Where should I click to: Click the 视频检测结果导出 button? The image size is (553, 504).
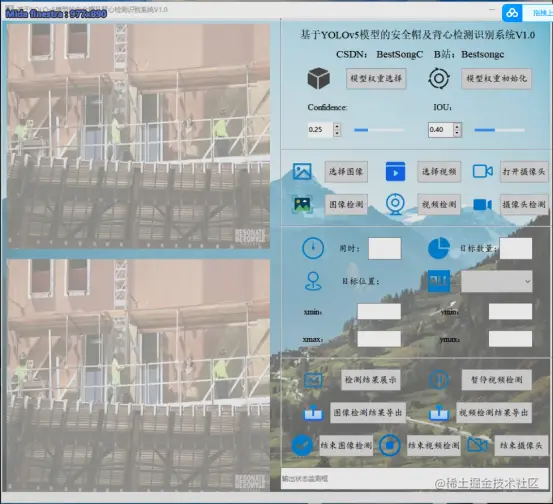494,412
